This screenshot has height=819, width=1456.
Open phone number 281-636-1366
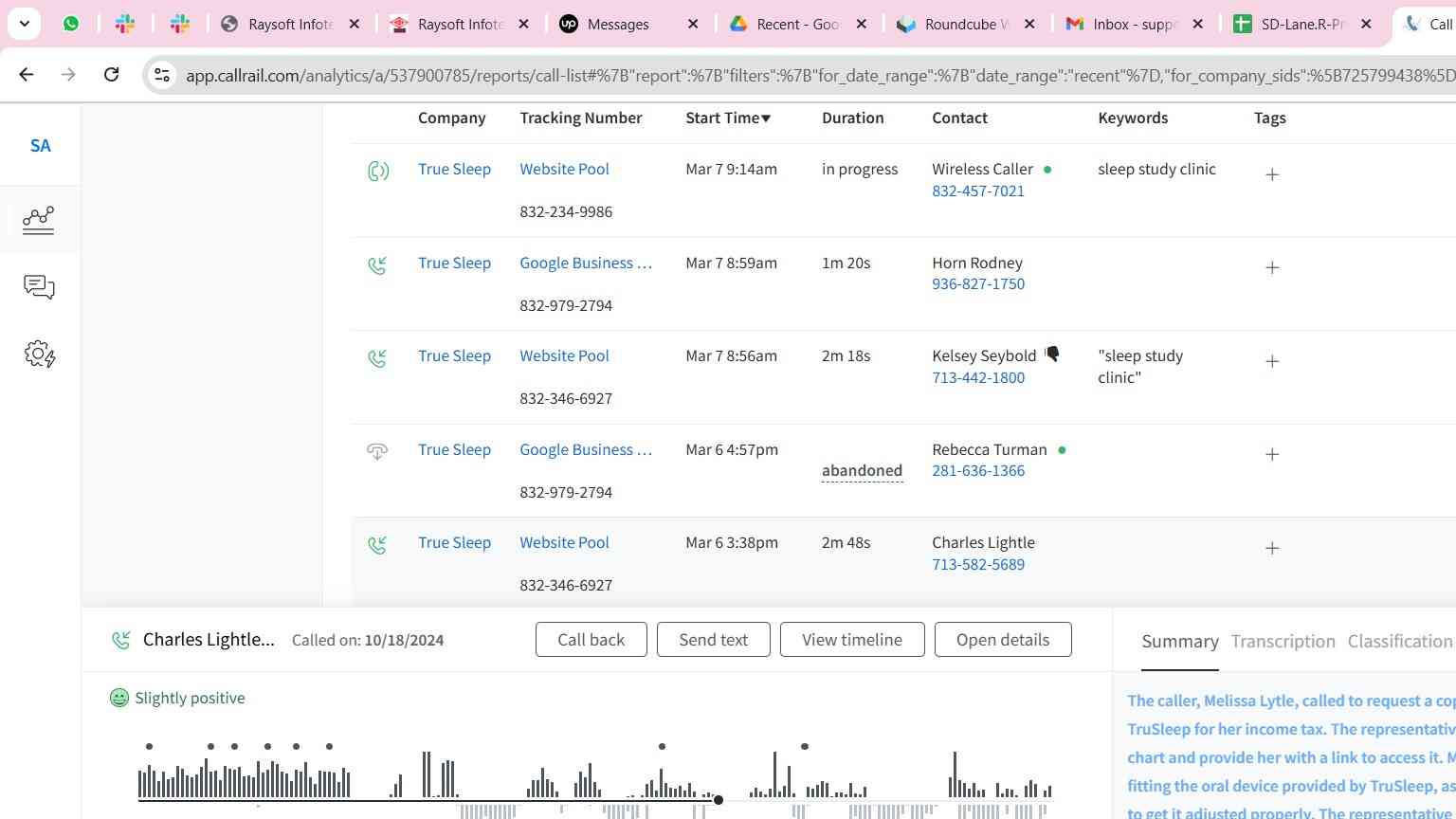tap(977, 470)
